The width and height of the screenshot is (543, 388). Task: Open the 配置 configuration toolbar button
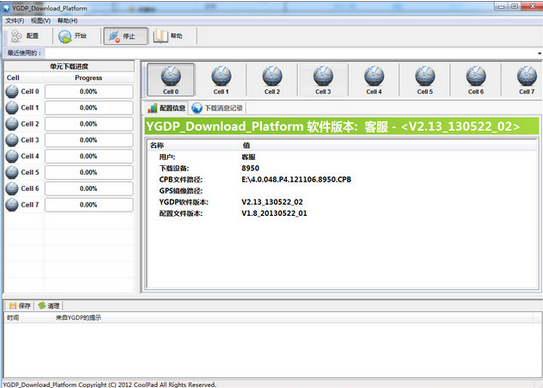click(x=25, y=36)
